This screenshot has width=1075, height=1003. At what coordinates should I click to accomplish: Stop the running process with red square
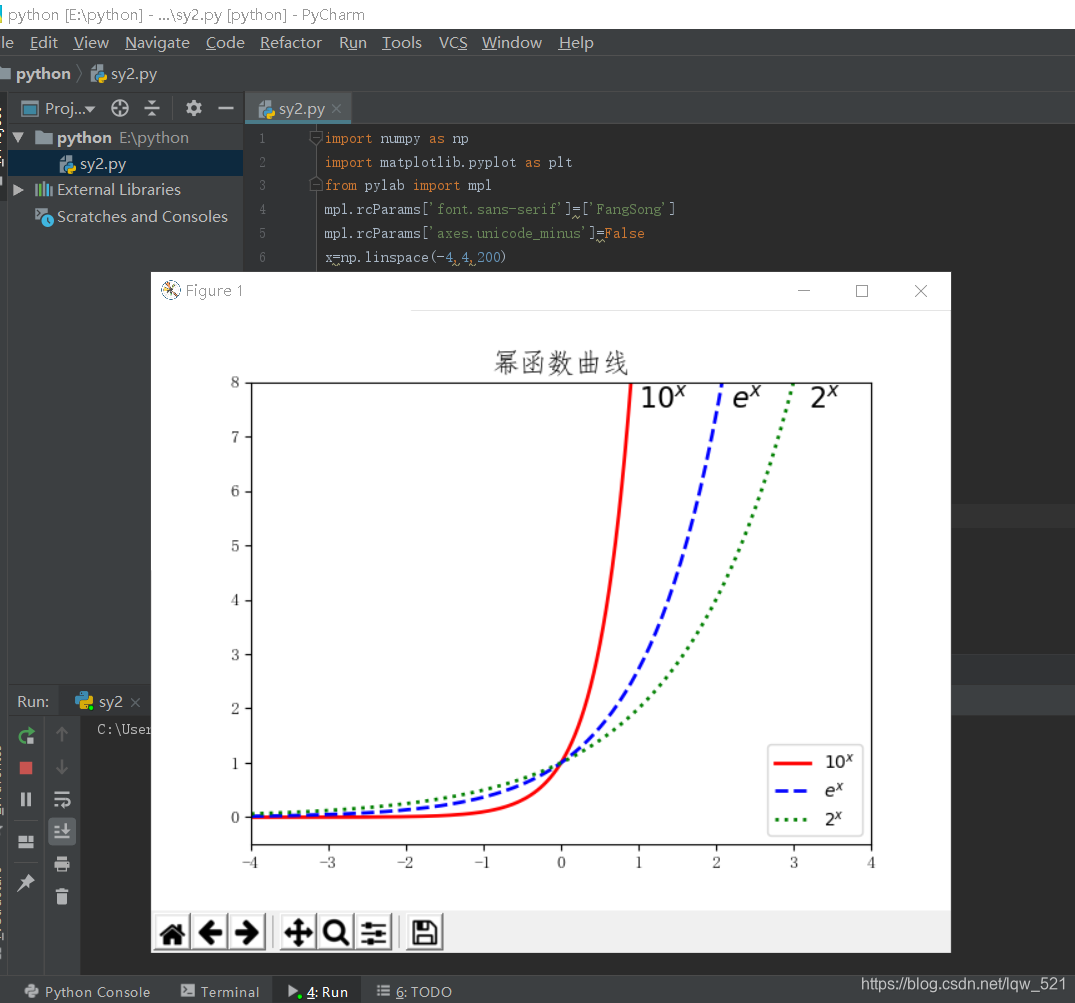[26, 768]
